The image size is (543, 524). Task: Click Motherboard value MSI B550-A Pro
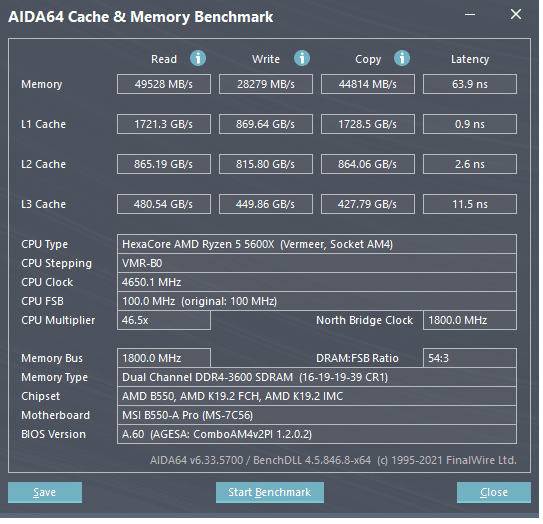317,415
